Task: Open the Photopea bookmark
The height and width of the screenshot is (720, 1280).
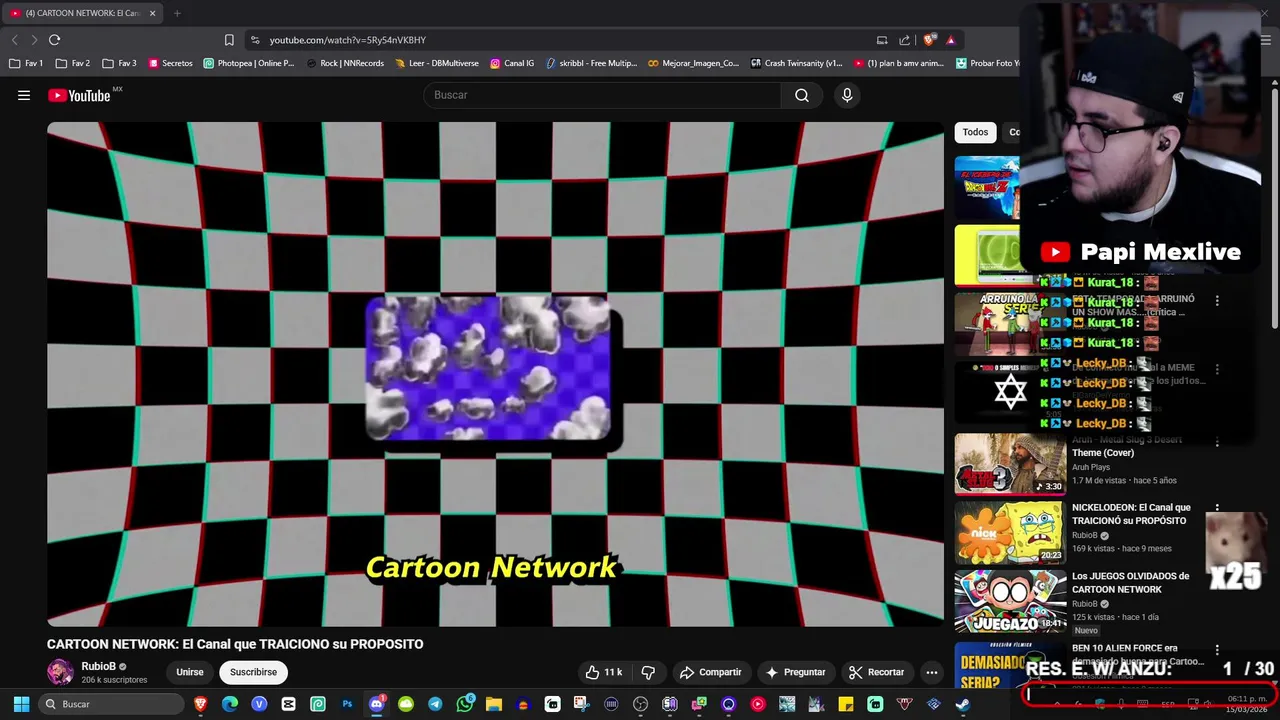Action: point(249,63)
